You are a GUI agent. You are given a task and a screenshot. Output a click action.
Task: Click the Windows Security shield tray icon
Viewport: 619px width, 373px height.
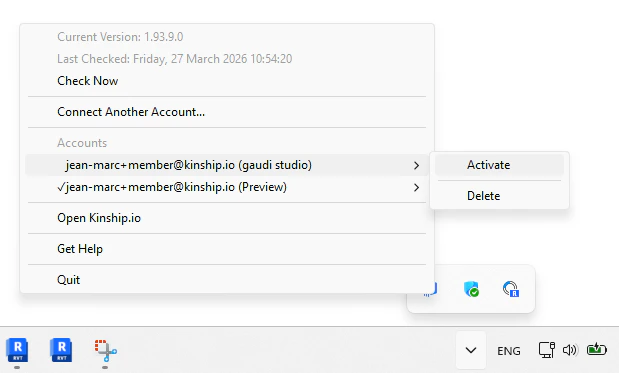471,289
